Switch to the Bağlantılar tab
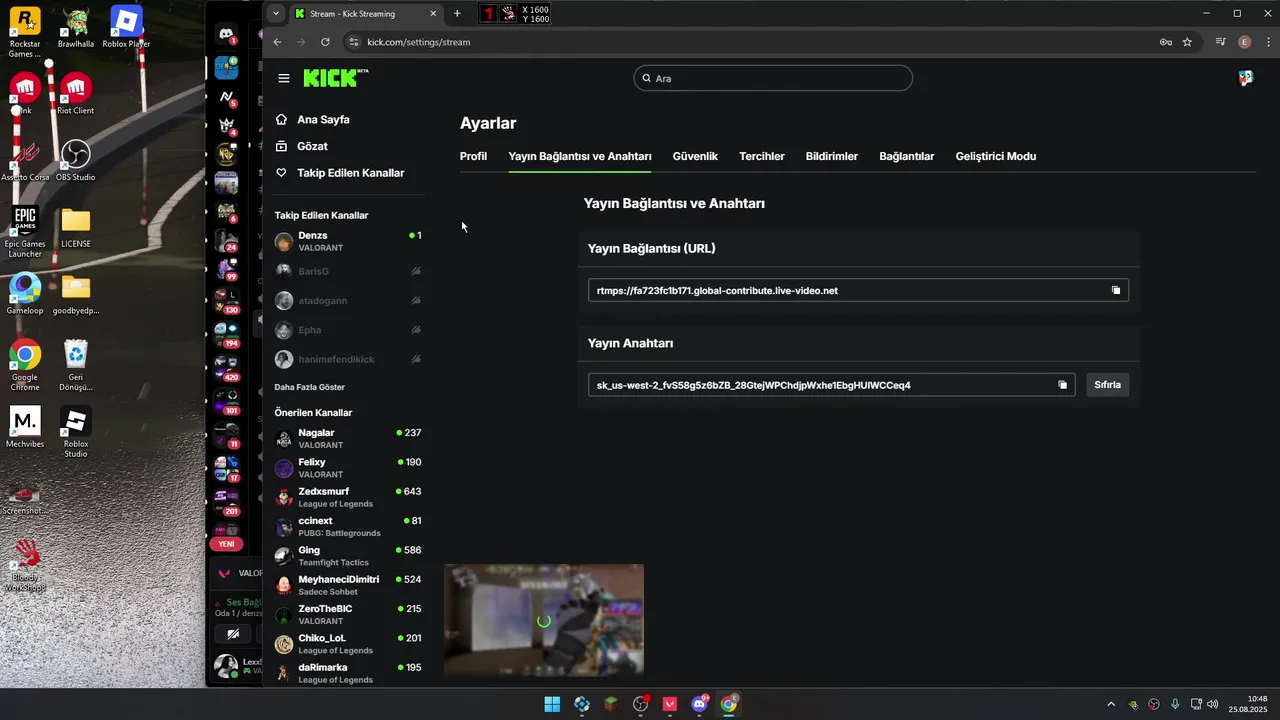The height and width of the screenshot is (720, 1280). point(907,156)
